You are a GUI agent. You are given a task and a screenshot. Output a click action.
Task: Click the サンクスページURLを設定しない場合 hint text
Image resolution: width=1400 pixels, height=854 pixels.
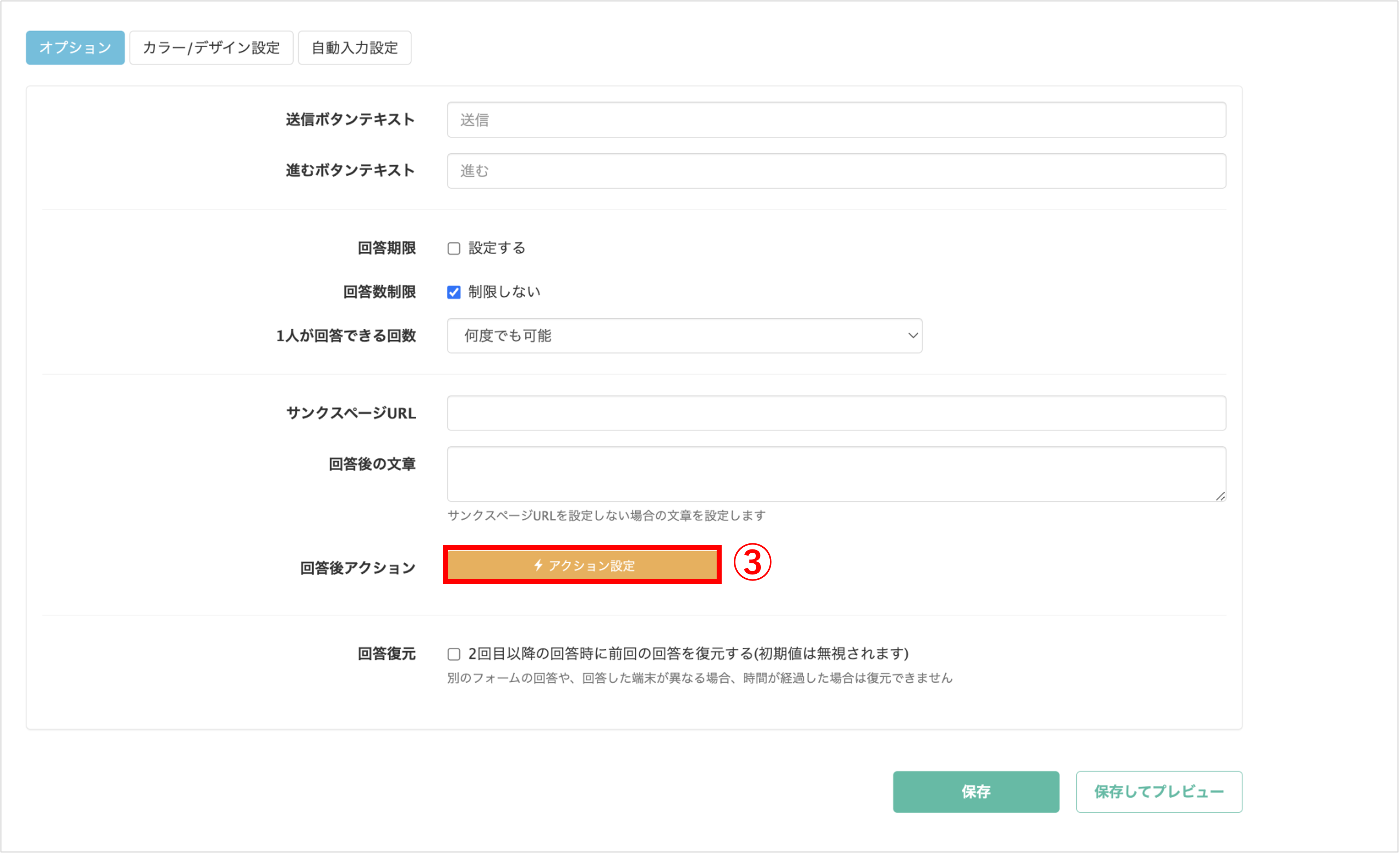click(606, 516)
